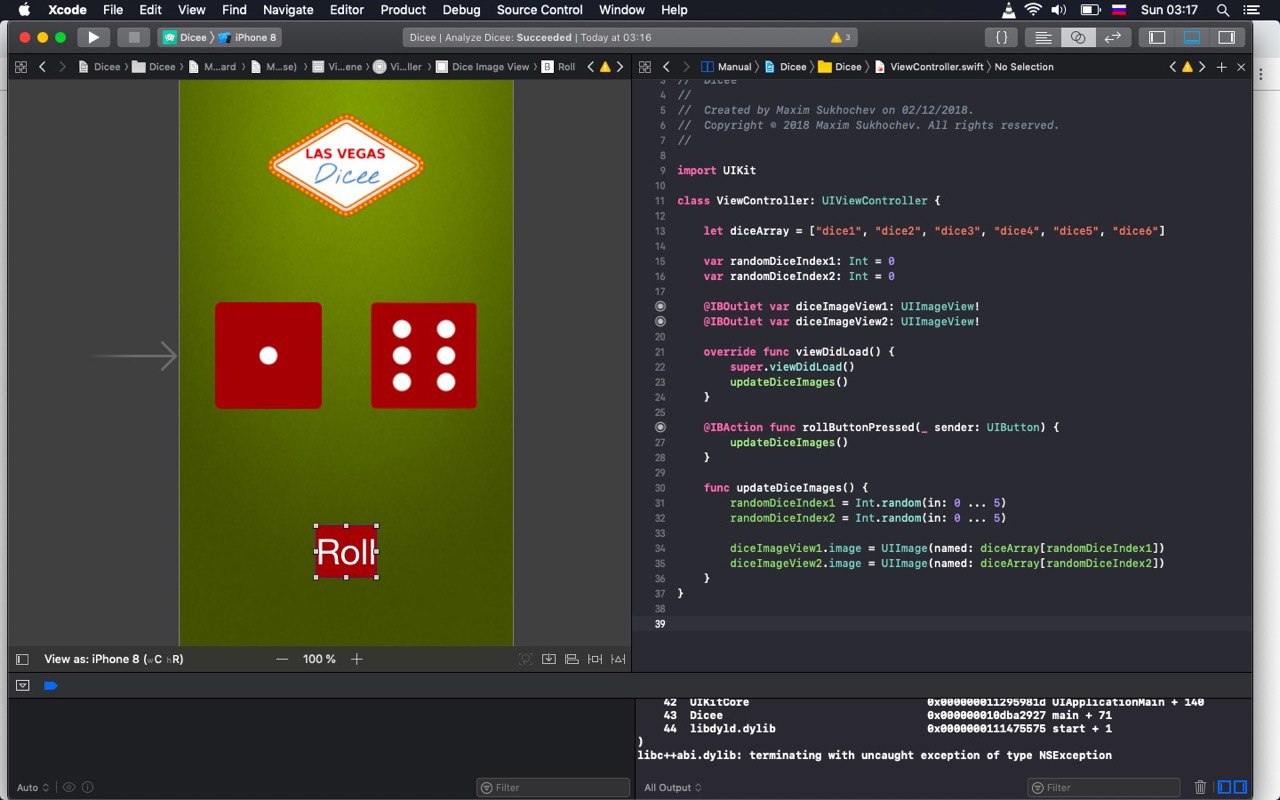Open the Debug menu
This screenshot has height=800, width=1280.
coord(461,10)
